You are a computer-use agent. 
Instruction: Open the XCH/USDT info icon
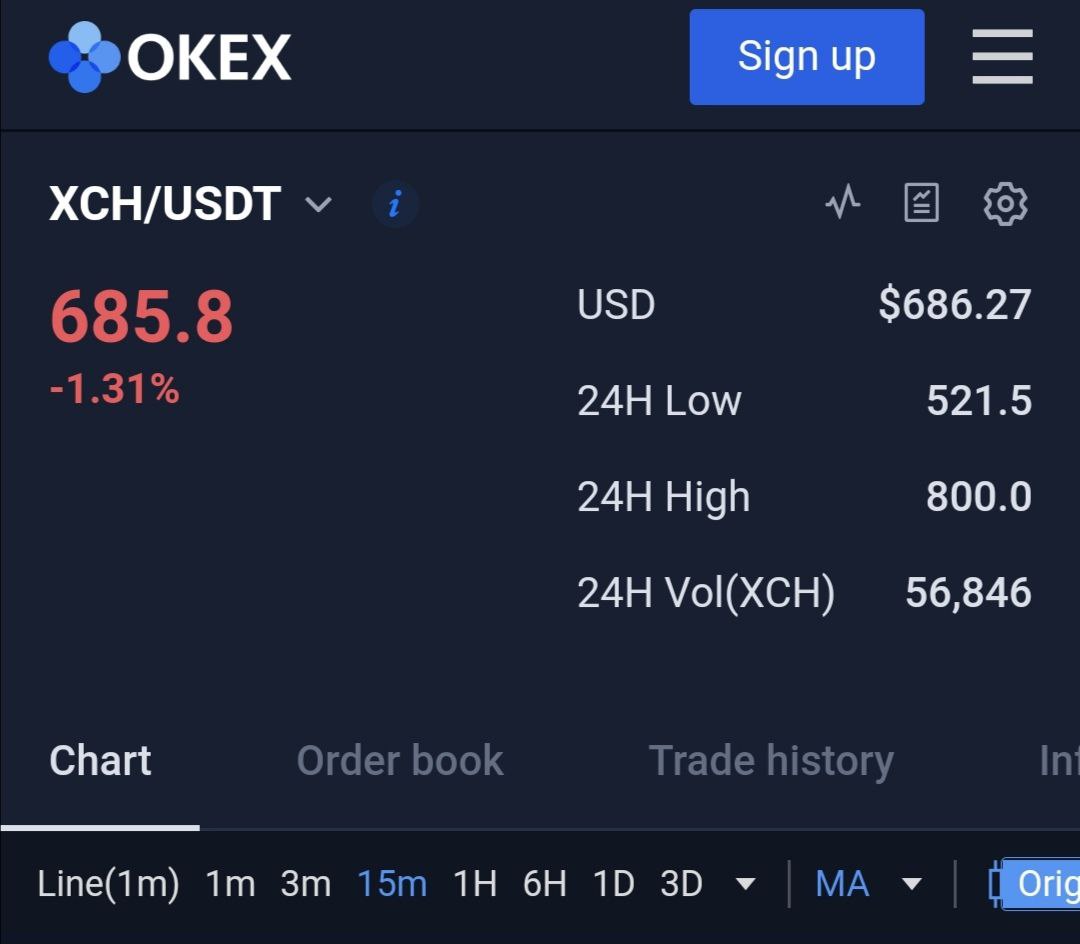coord(395,204)
